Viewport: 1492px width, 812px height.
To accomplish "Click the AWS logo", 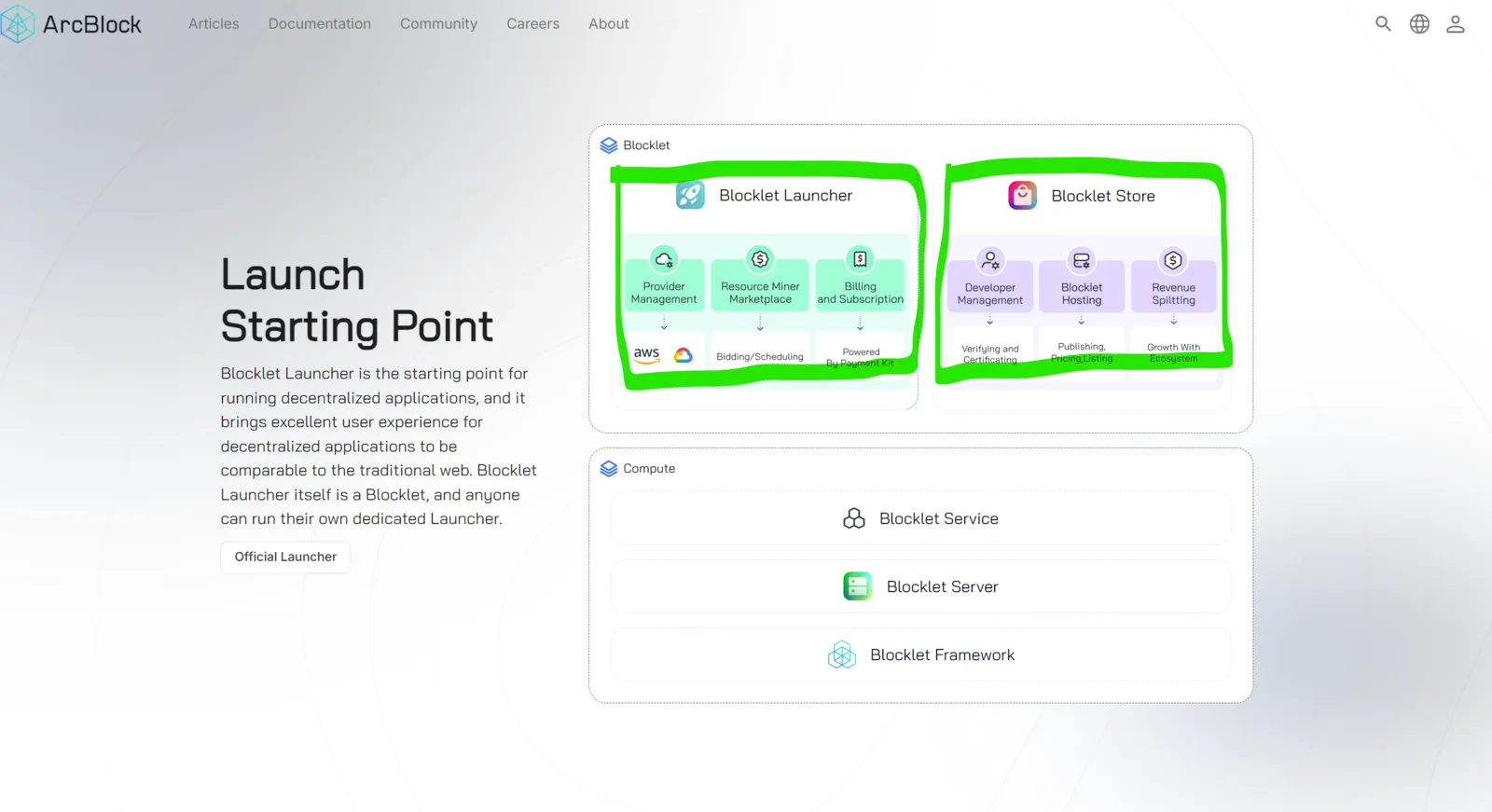I will click(x=647, y=355).
